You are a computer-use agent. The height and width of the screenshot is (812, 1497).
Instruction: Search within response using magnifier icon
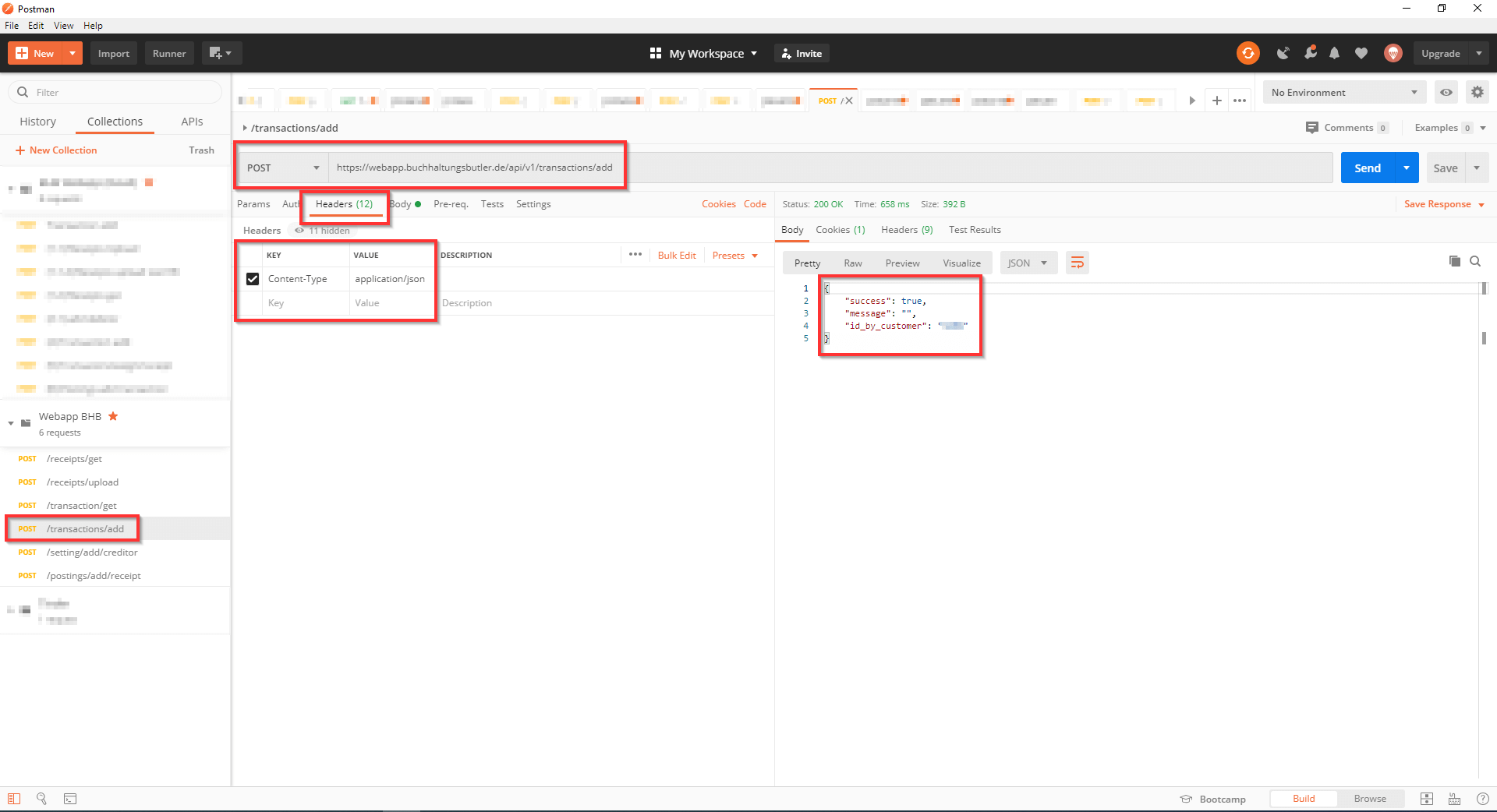(x=1475, y=262)
